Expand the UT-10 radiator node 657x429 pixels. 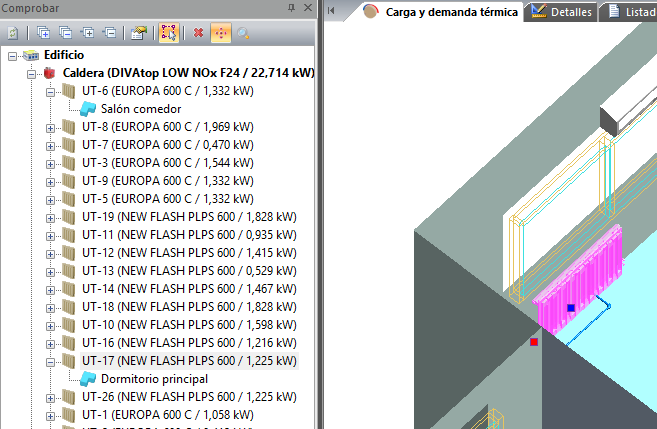(x=50, y=326)
